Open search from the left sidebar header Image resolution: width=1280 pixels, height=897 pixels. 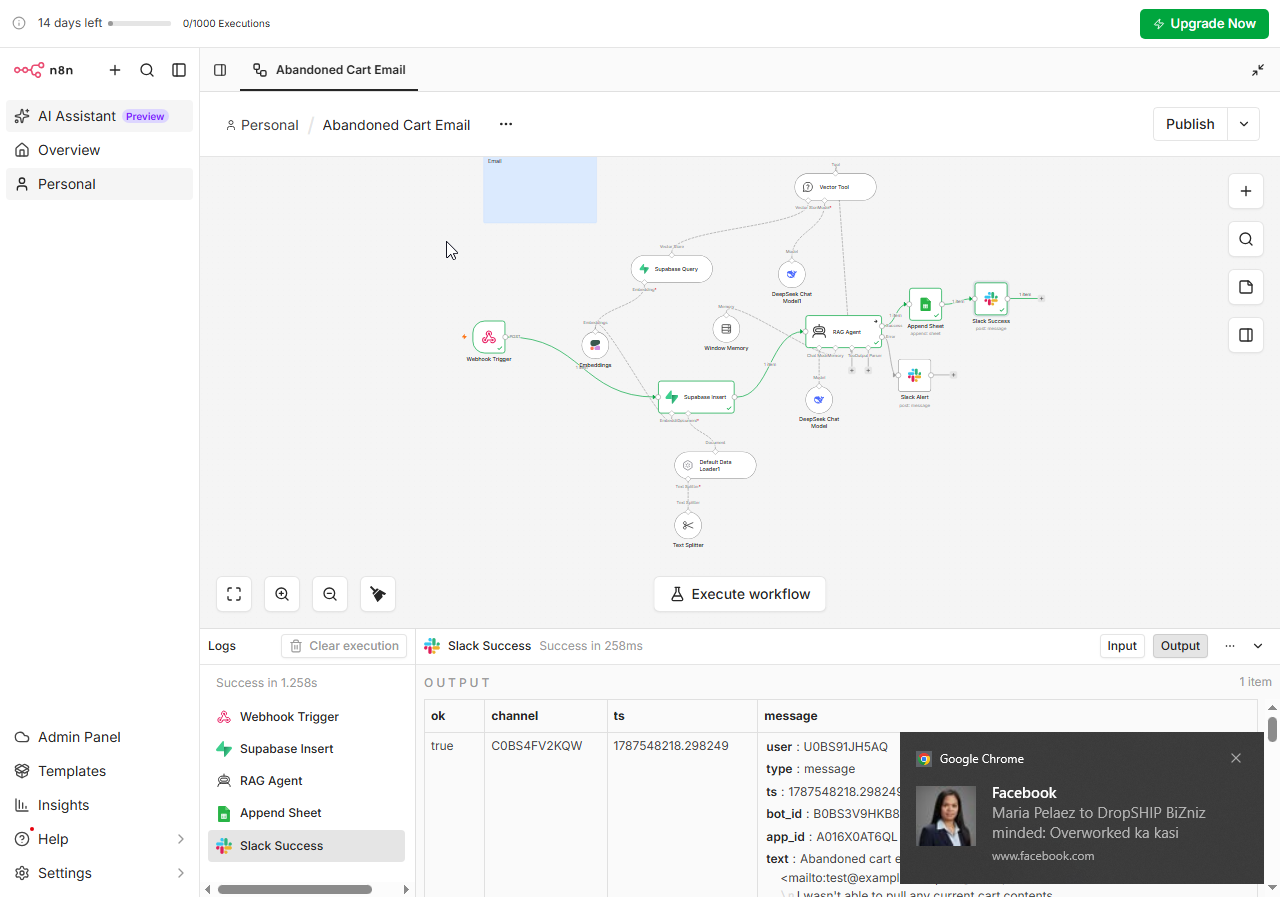[x=147, y=70]
